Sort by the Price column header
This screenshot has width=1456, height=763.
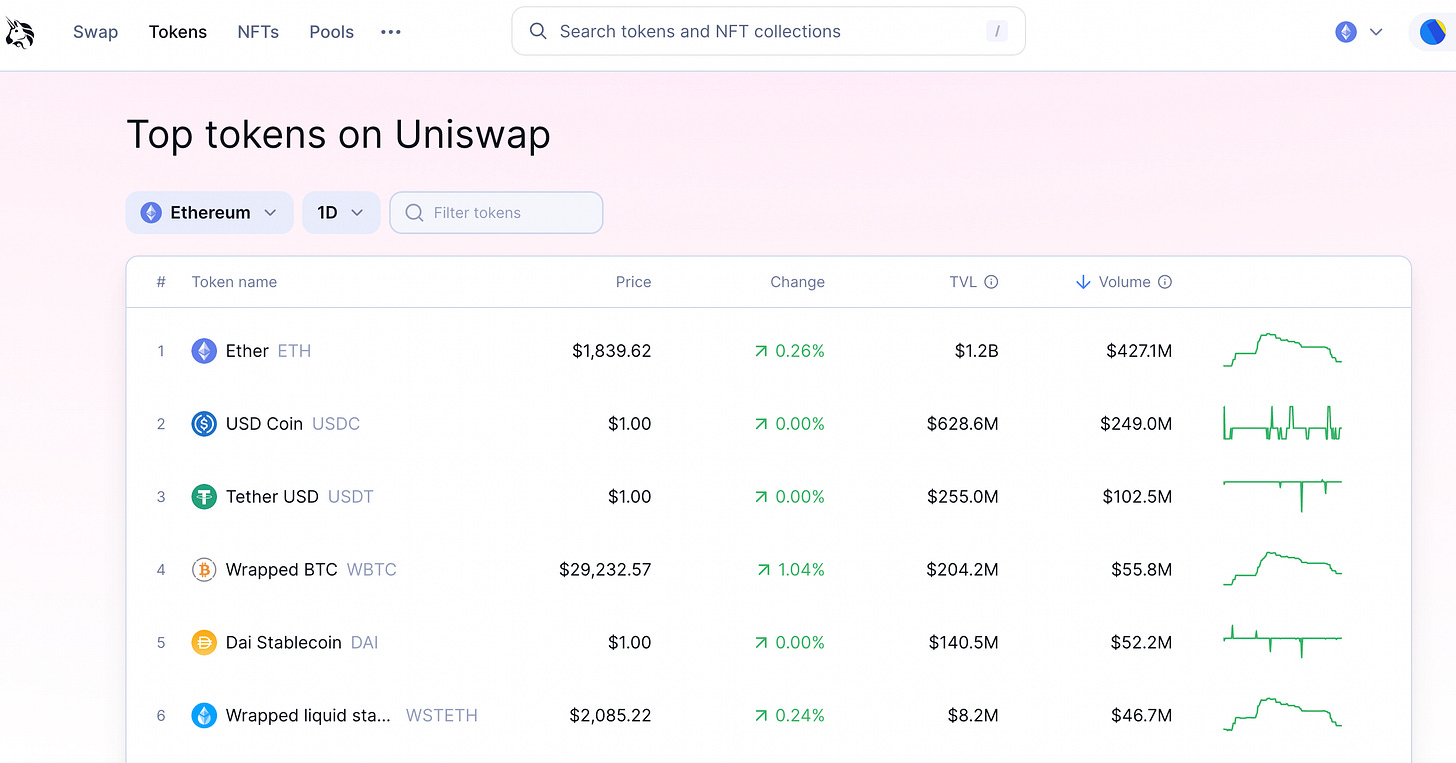[x=633, y=282]
